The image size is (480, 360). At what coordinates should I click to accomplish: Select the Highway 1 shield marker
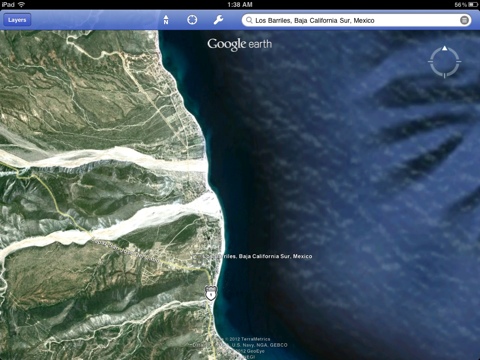tap(211, 293)
